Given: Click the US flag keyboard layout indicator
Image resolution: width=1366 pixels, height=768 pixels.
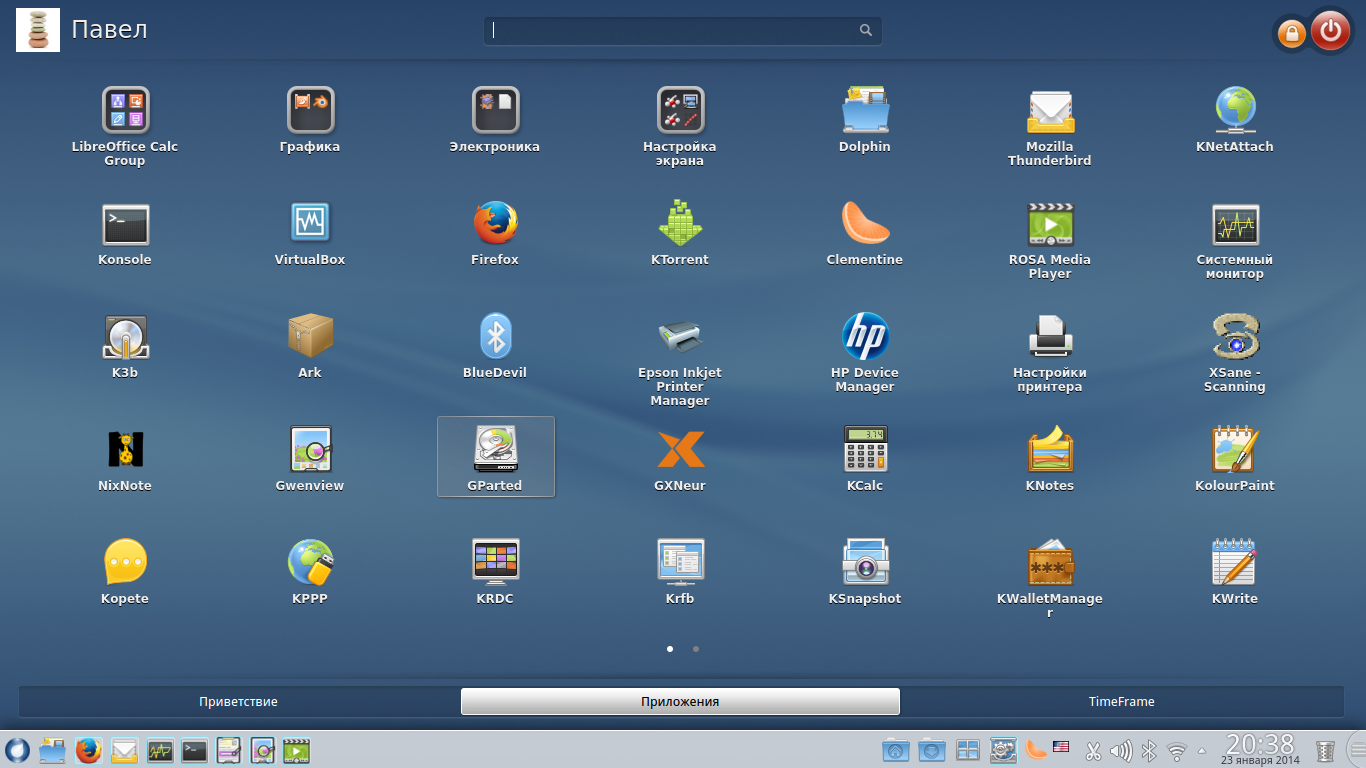Looking at the screenshot, I should tap(1061, 746).
